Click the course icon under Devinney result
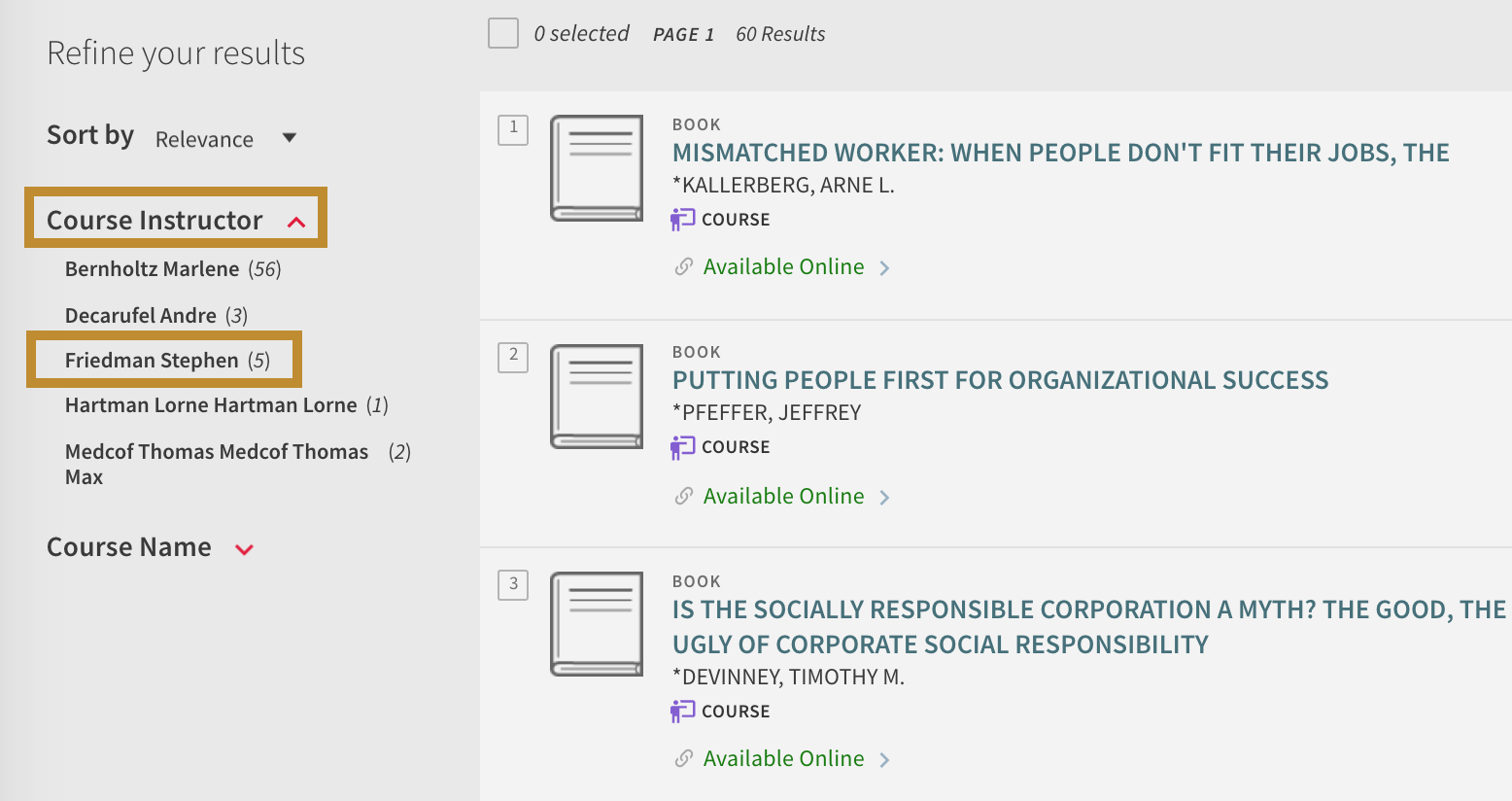 (682, 712)
